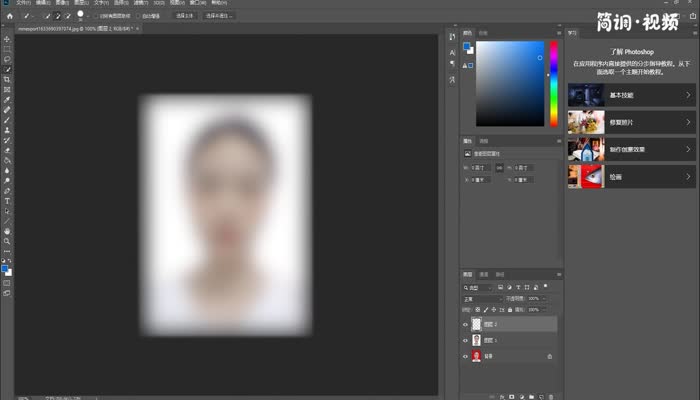Hide the 图层 2 layer
The width and height of the screenshot is (700, 400).
coord(465,324)
